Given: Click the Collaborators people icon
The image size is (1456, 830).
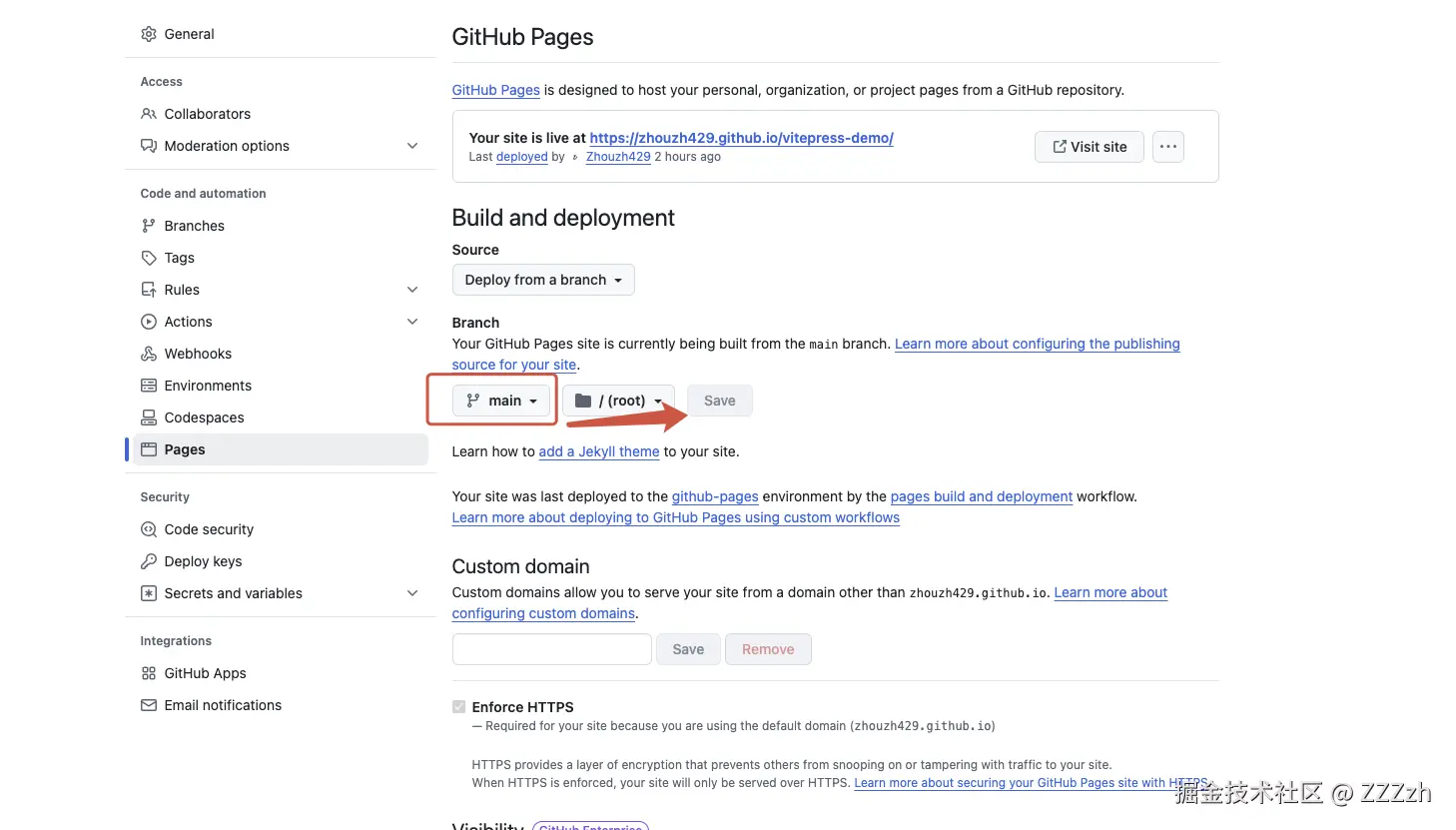Looking at the screenshot, I should point(149,114).
